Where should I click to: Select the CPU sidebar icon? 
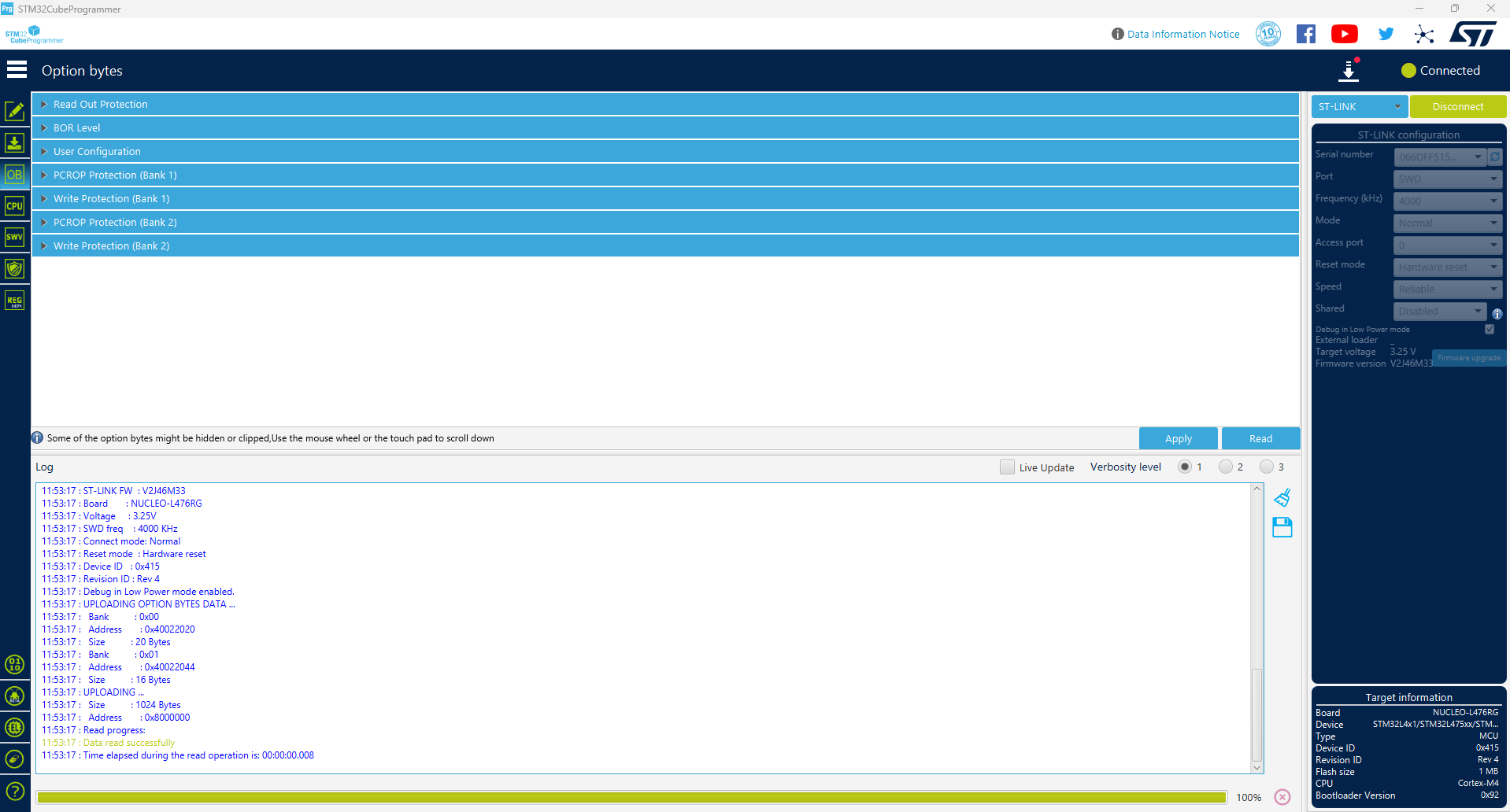point(15,205)
